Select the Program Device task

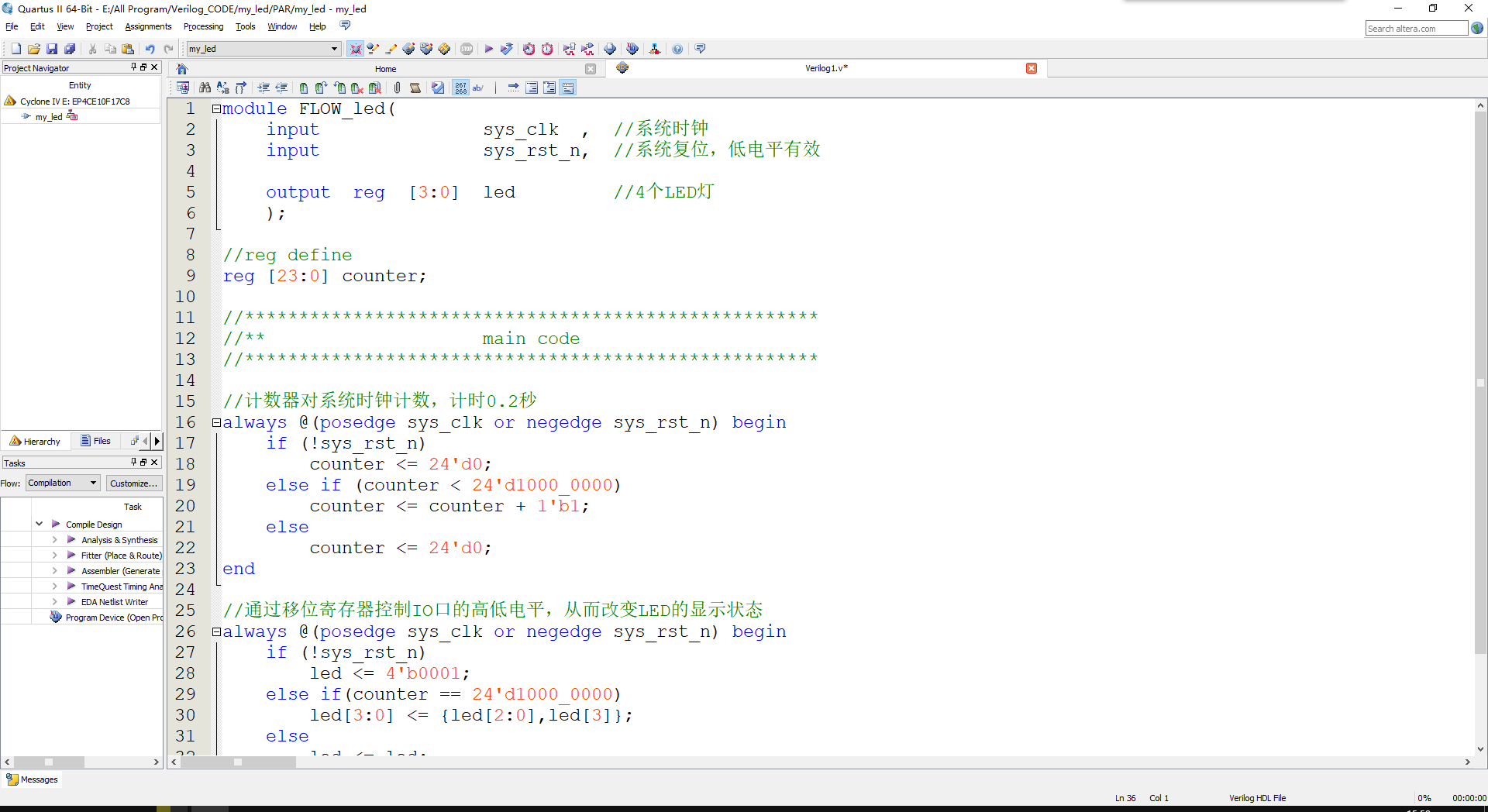click(x=106, y=618)
